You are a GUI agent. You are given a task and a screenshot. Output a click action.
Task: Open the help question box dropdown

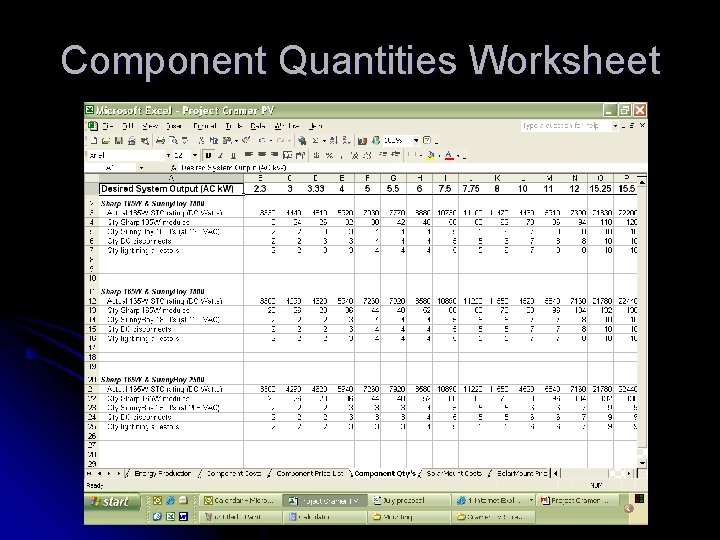coord(615,126)
